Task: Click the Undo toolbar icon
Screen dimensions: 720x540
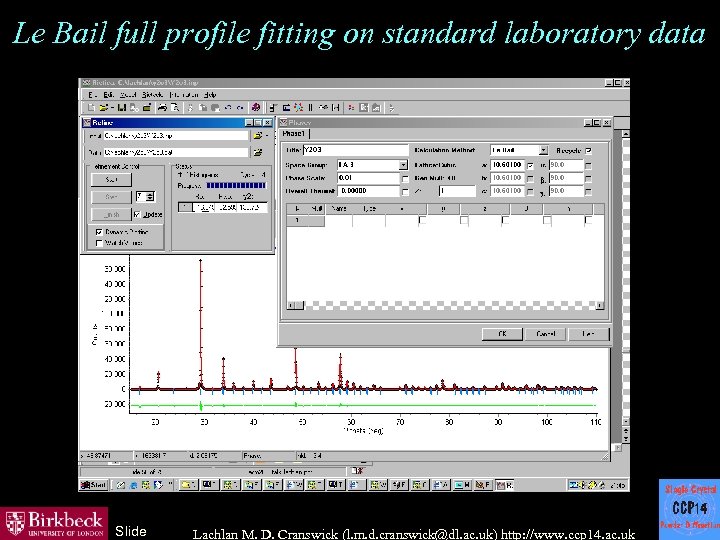Action: point(228,107)
